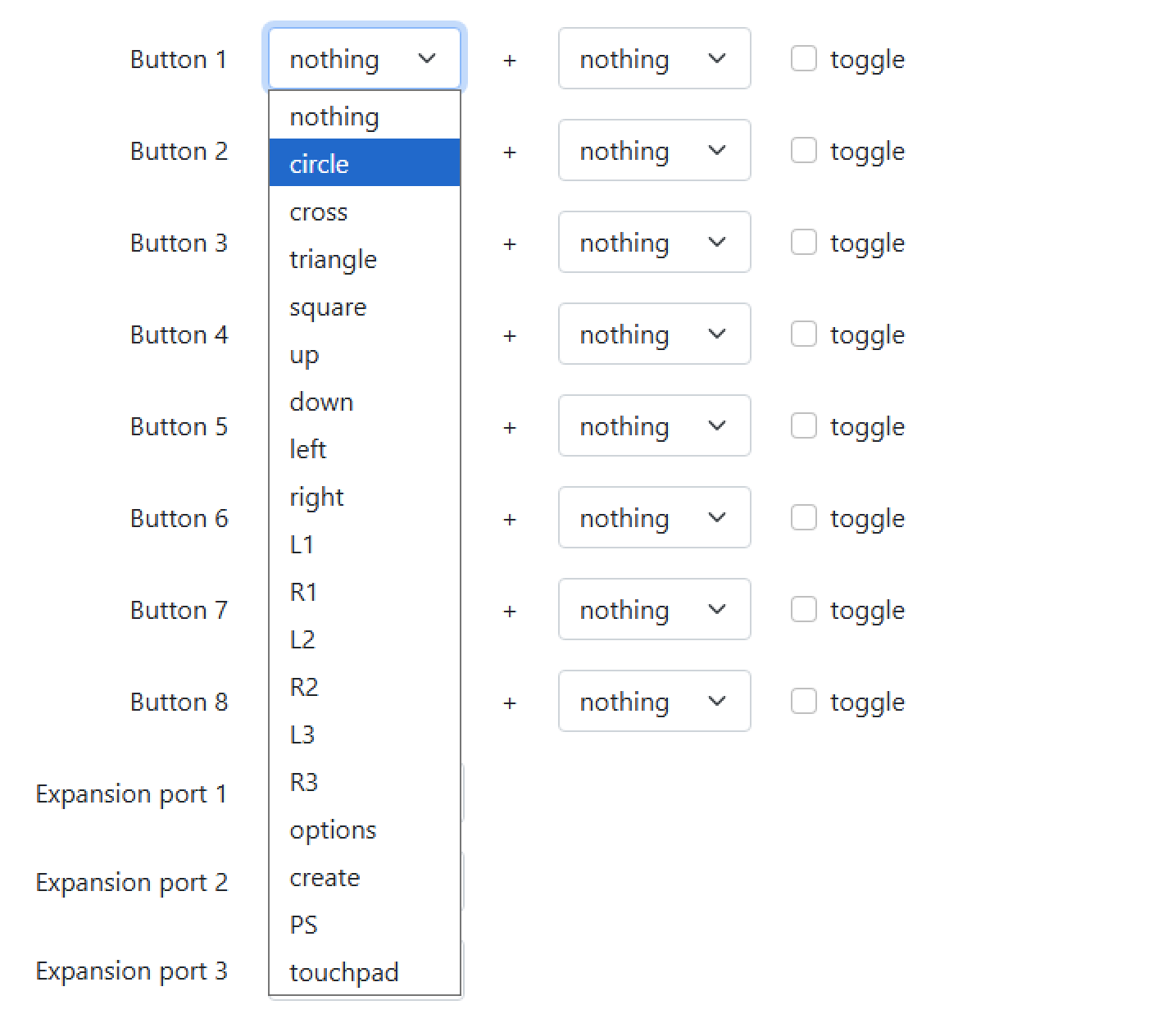Open Button 6 second mapping dropdown
Viewport: 1176px width, 1014px height.
pyautogui.click(x=655, y=517)
